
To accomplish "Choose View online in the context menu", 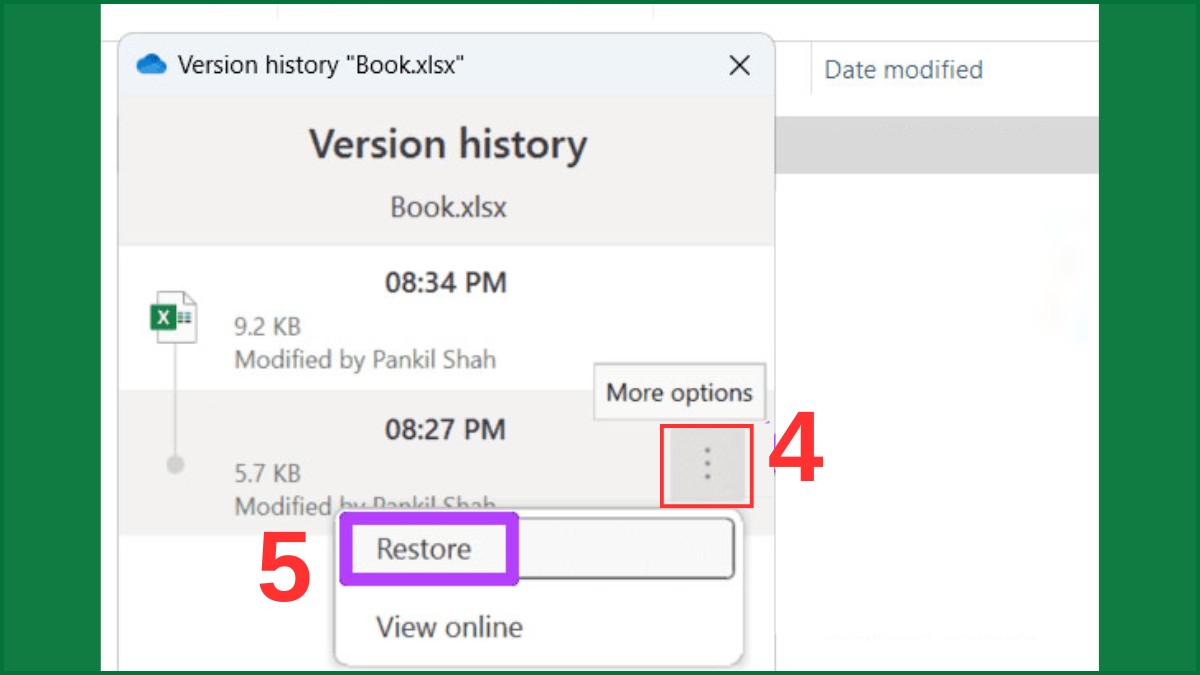I will (x=448, y=627).
